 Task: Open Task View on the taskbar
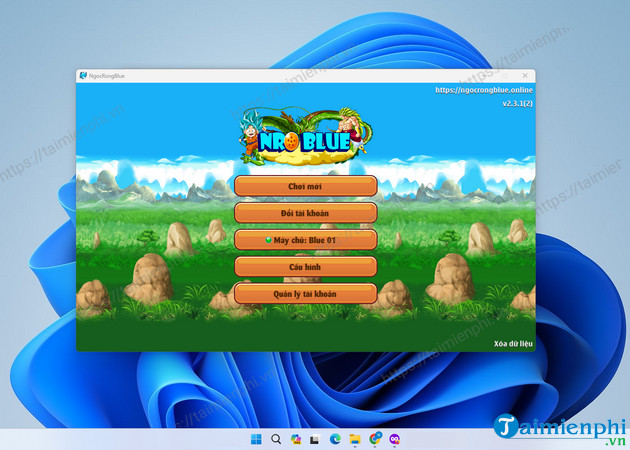pos(315,439)
